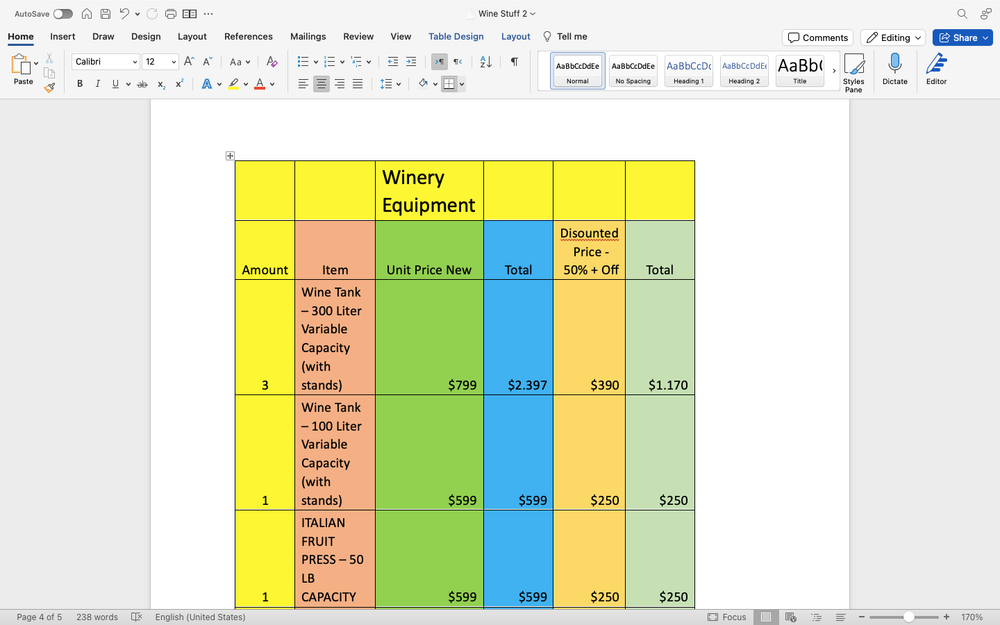1000x625 pixels.
Task: Open the Review ribbon tab
Action: pyautogui.click(x=358, y=36)
